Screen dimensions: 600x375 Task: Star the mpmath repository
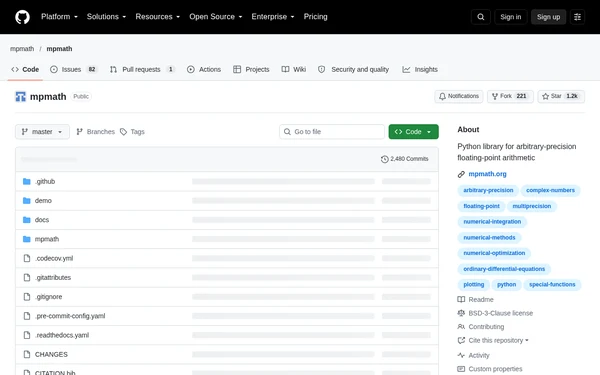561,96
